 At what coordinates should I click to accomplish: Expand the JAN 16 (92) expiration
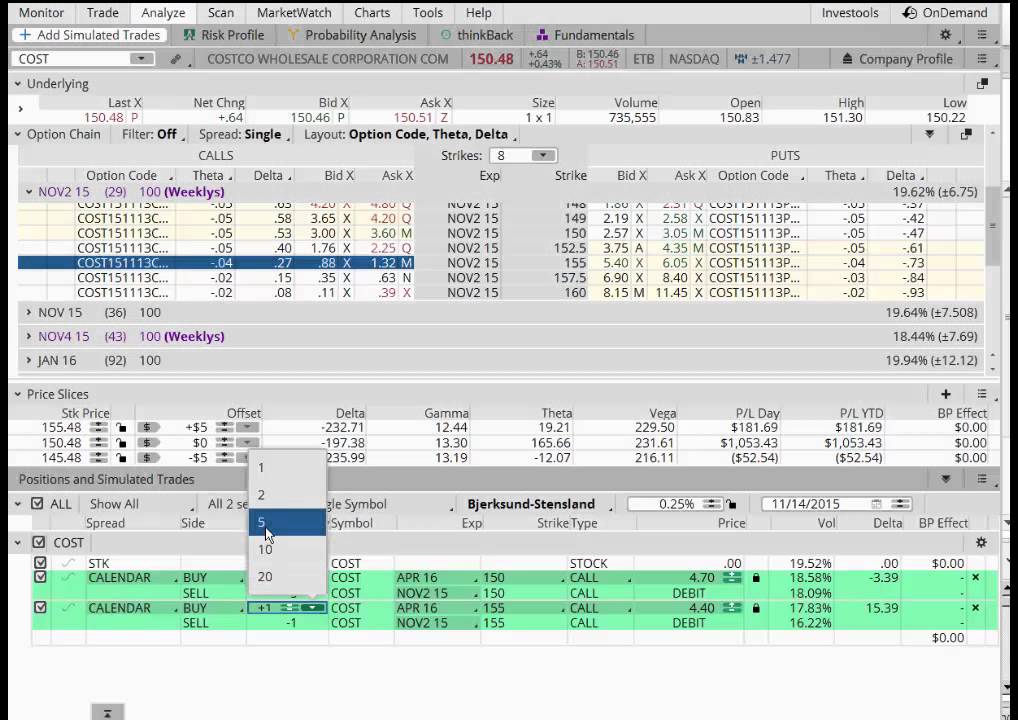click(x=29, y=360)
